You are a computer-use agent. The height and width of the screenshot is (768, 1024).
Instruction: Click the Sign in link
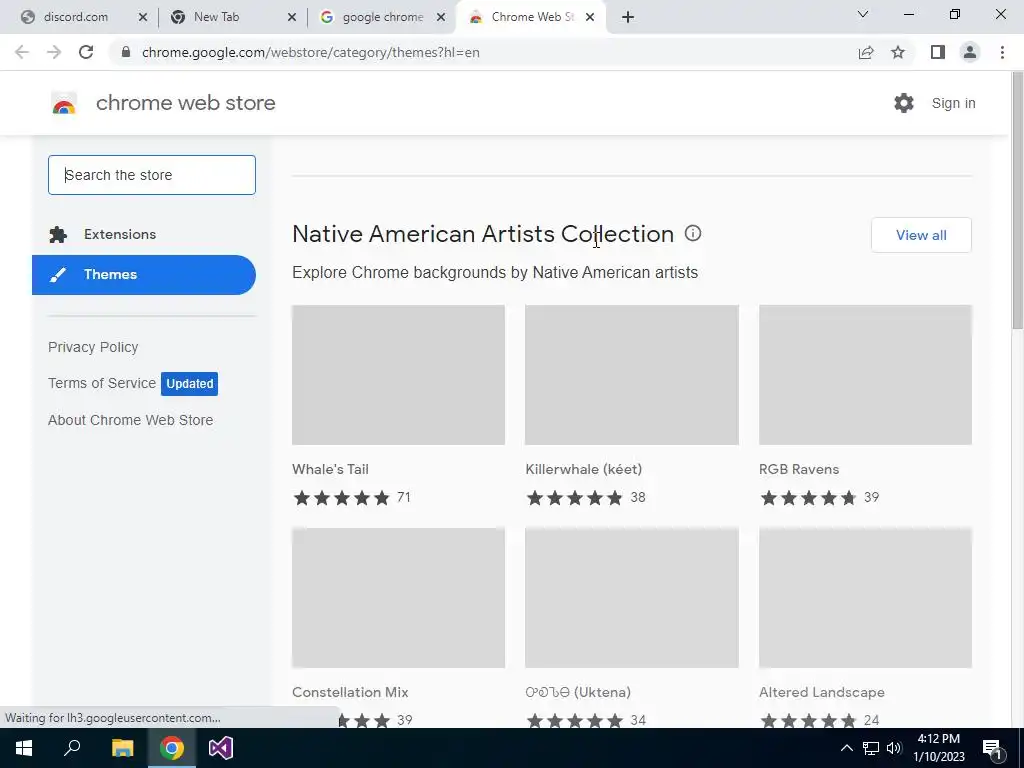tap(953, 103)
